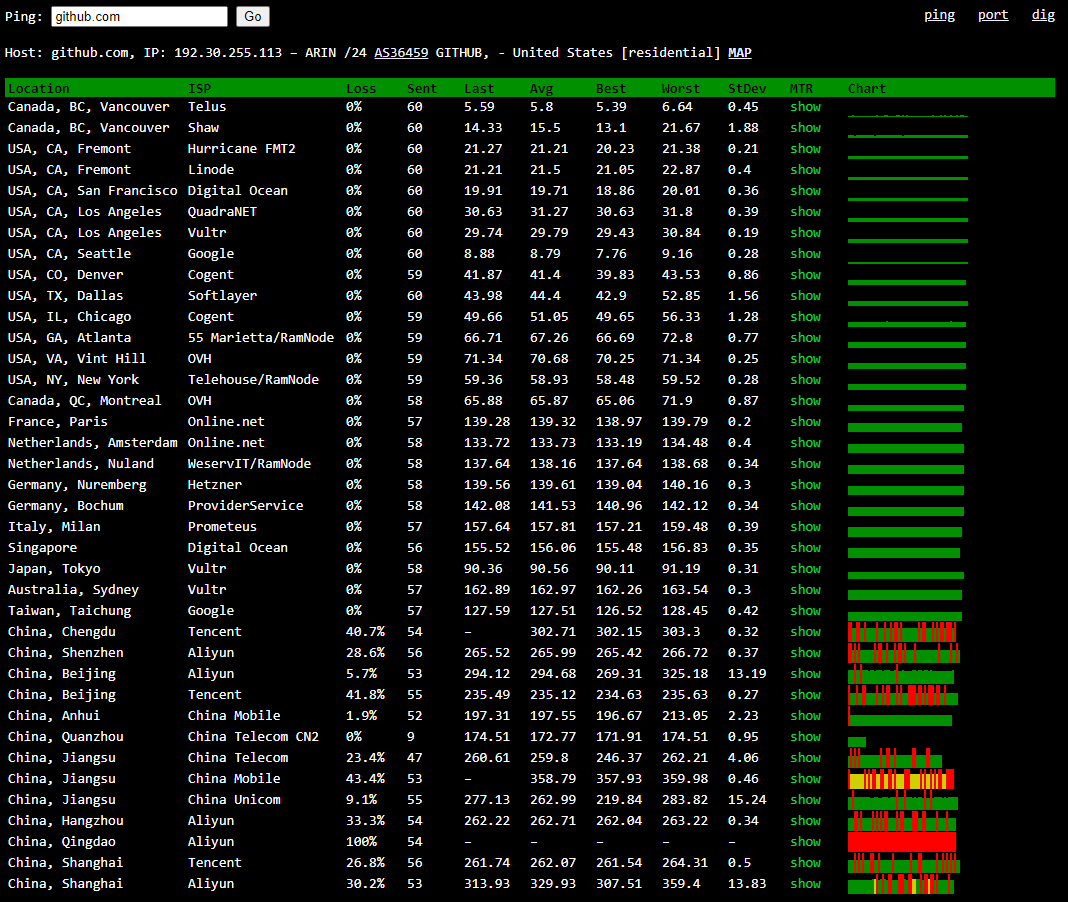The height and width of the screenshot is (902, 1068).
Task: Show MTR for the Taiwan, Taichung row
Action: (805, 610)
